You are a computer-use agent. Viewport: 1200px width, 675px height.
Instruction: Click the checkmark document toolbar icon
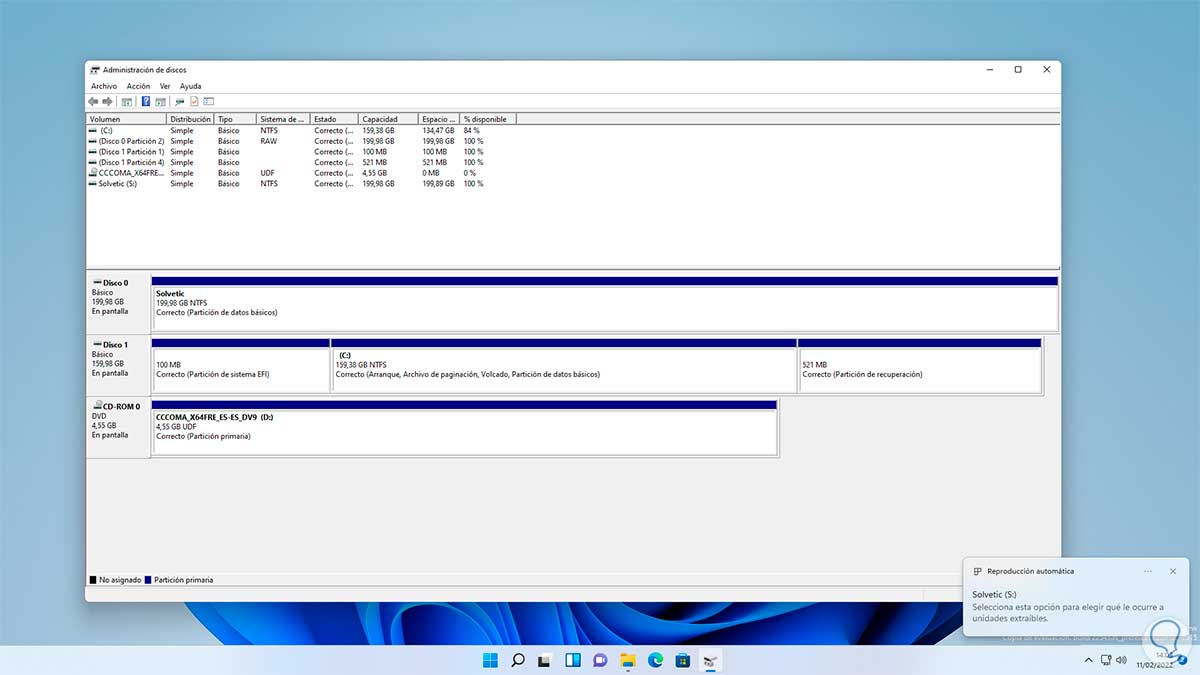194,101
